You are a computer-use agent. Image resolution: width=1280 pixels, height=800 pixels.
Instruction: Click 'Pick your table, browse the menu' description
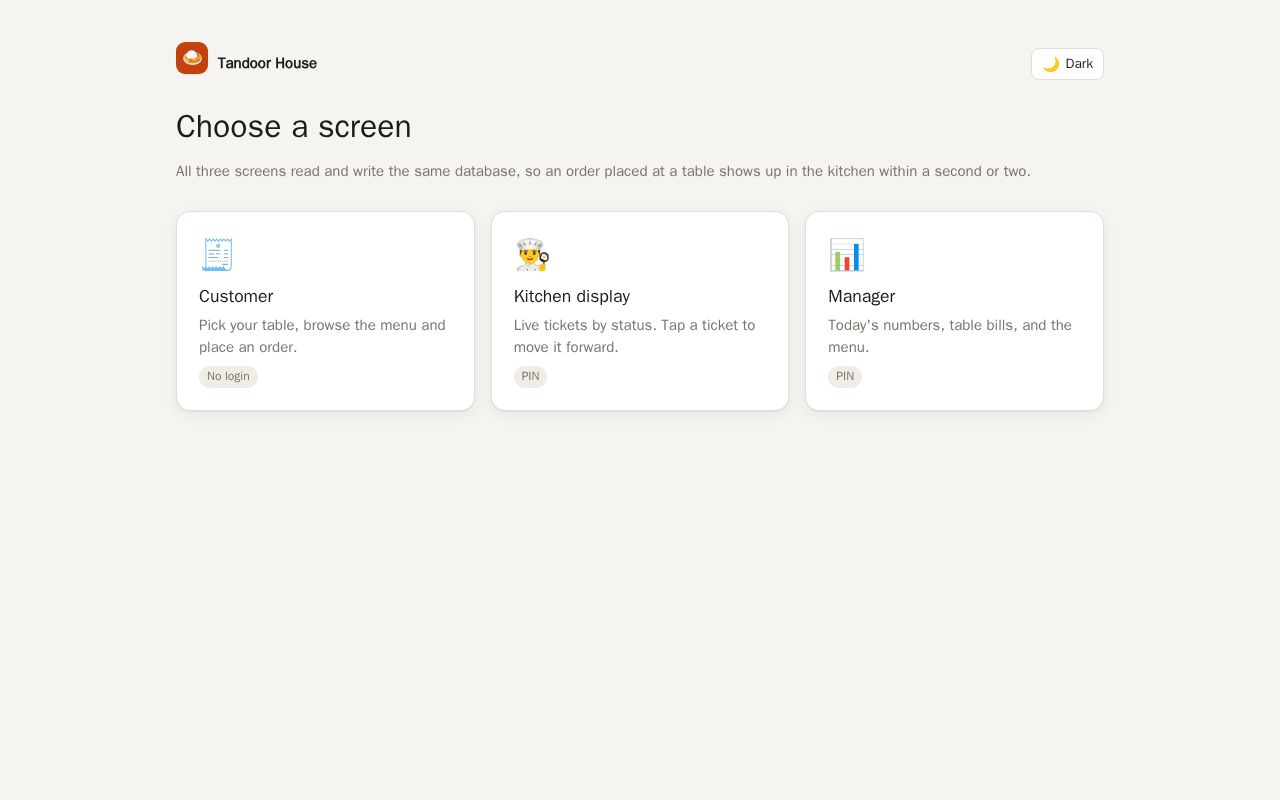[322, 336]
